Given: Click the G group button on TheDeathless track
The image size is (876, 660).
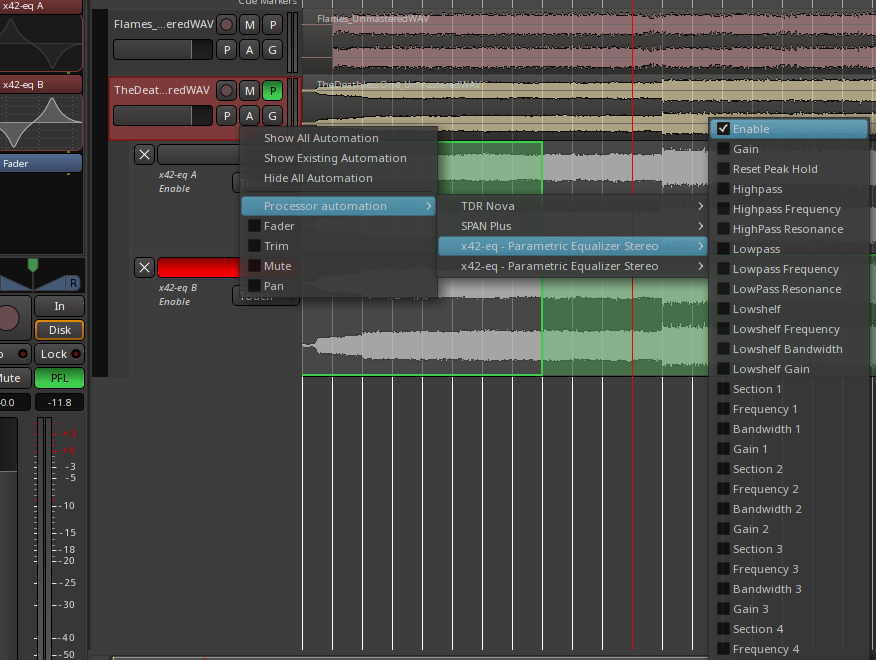Looking at the screenshot, I should pyautogui.click(x=272, y=116).
